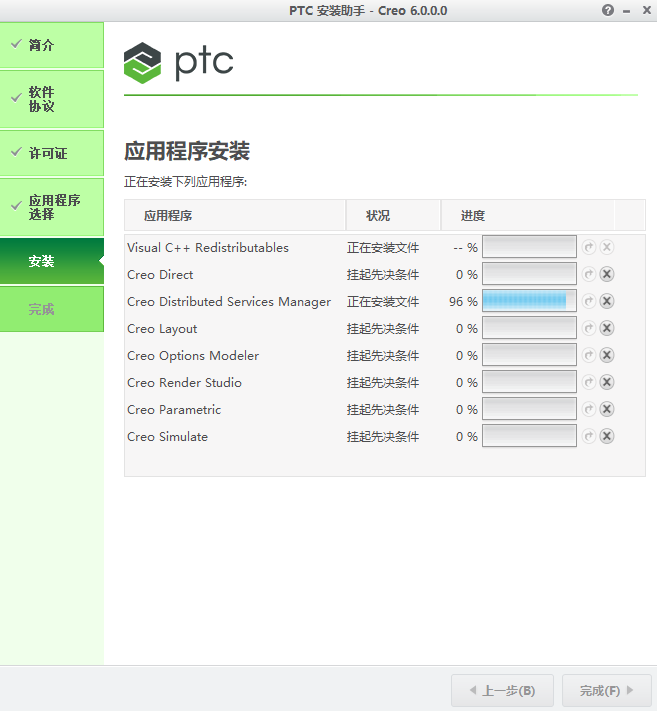This screenshot has width=657, height=711.
Task: Click the Creo Simulate progress bar
Action: click(x=529, y=436)
